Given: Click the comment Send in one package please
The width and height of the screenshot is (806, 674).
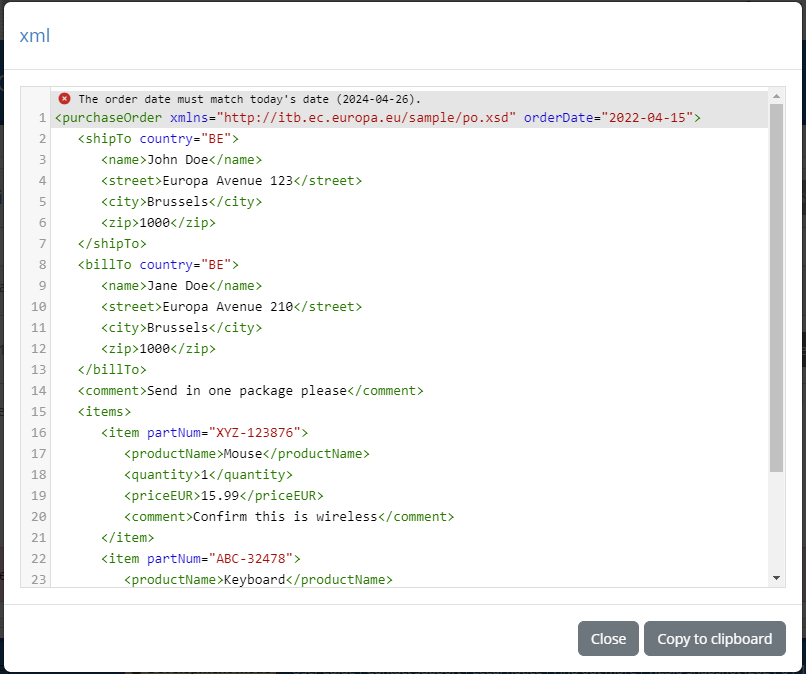Looking at the screenshot, I should [247, 391].
